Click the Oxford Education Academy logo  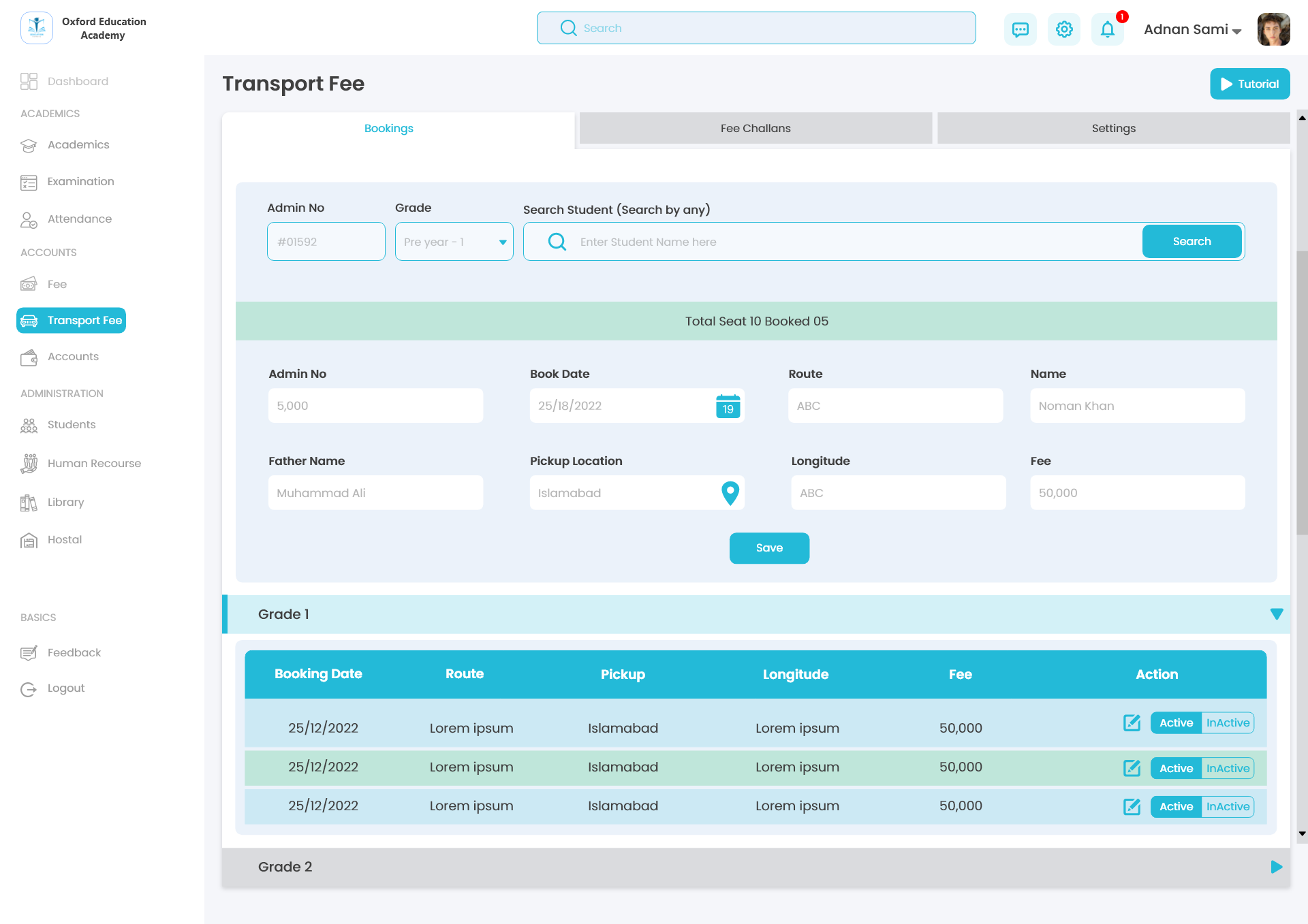37,28
